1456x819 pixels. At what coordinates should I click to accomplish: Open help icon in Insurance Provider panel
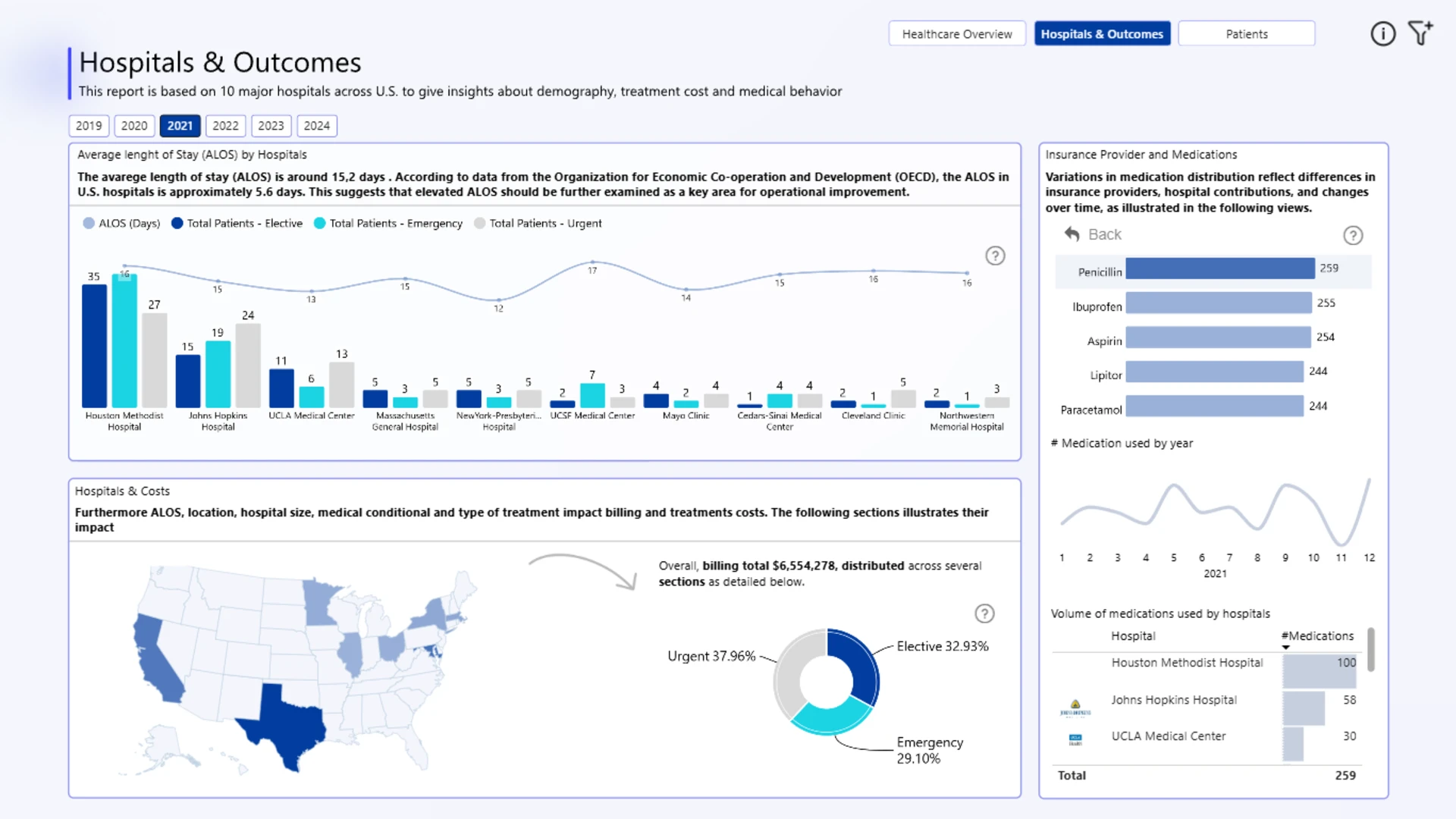pos(1353,235)
